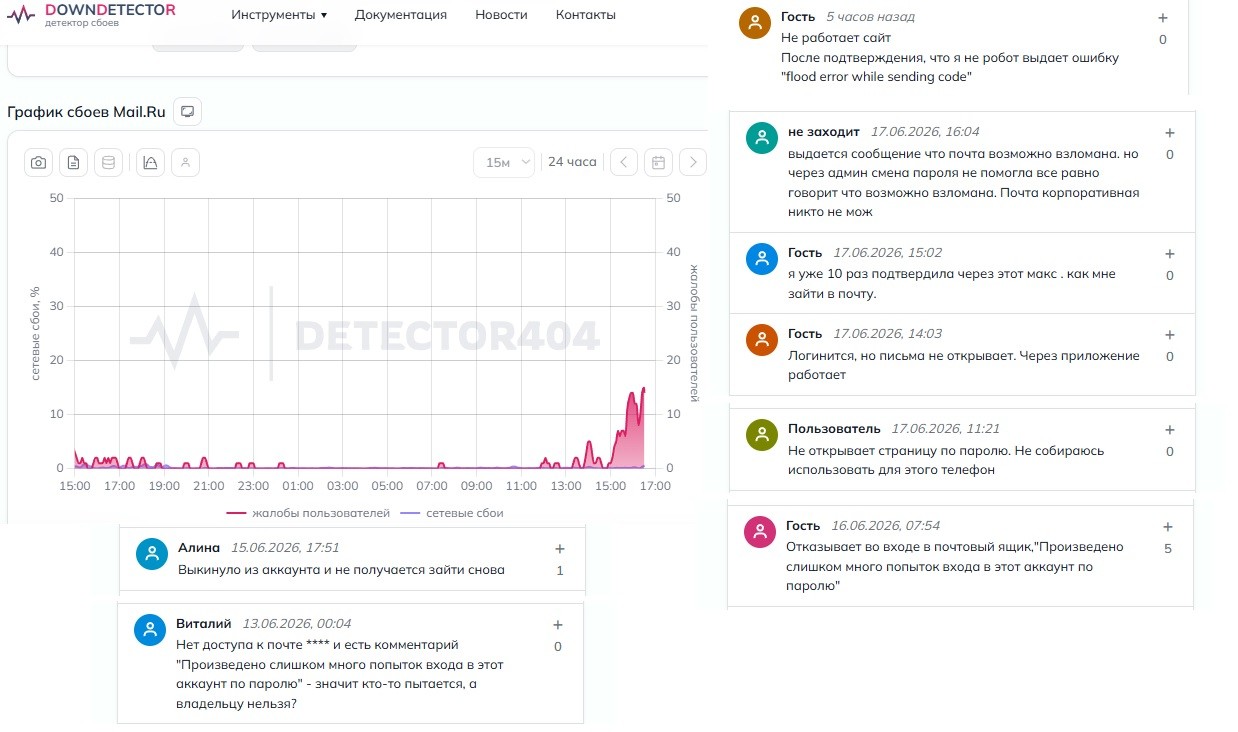This screenshot has width=1238, height=732.
Task: Click avatar of Гость 16.06.2026 comment
Action: point(760,532)
